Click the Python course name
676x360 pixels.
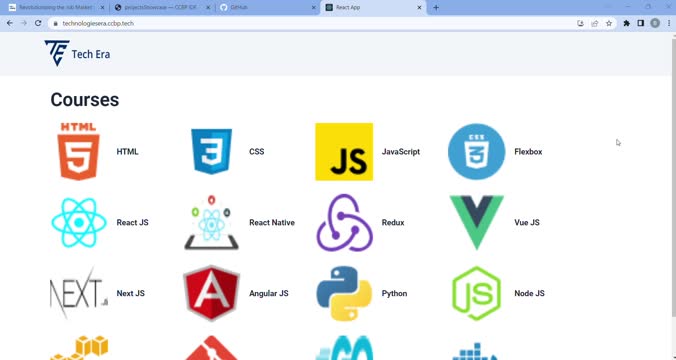pyautogui.click(x=394, y=293)
